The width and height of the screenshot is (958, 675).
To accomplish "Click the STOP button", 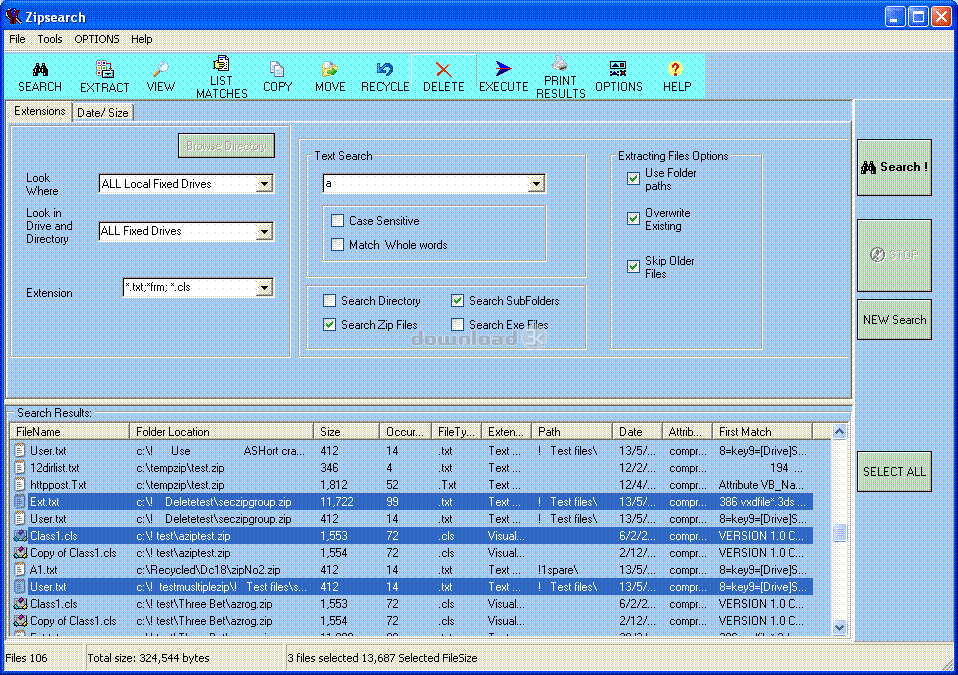I will [894, 255].
